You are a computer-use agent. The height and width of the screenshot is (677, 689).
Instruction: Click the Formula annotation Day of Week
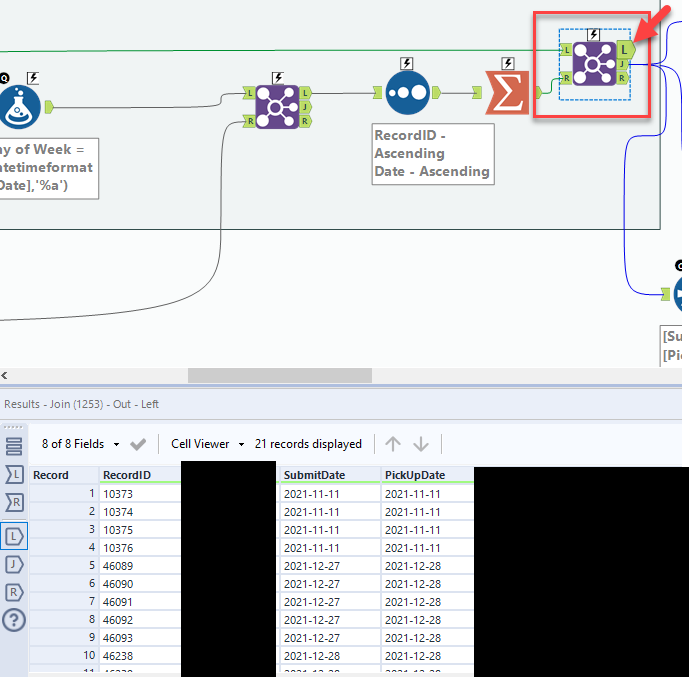tap(49, 168)
